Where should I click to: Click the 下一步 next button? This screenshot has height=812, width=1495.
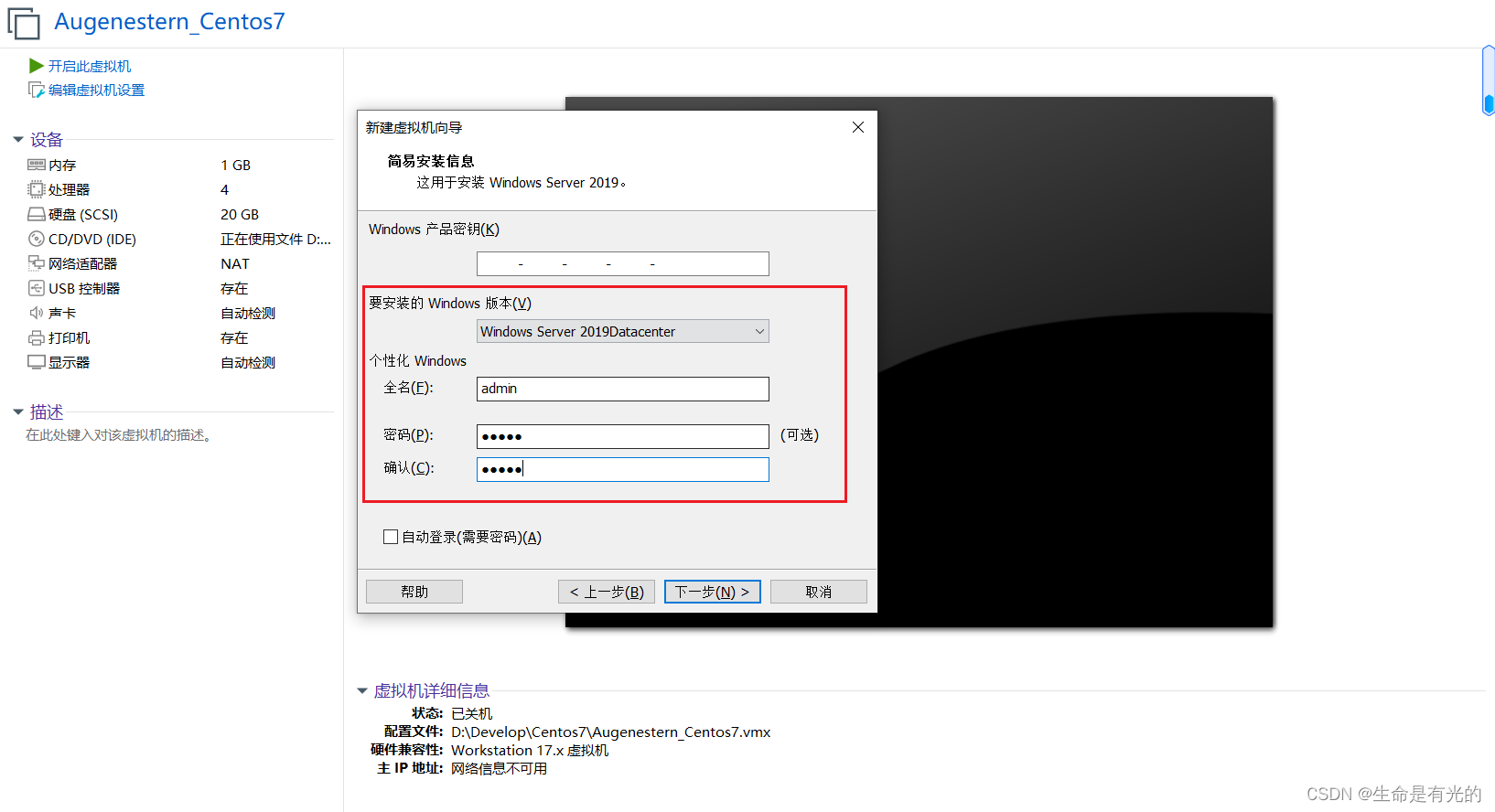click(713, 592)
